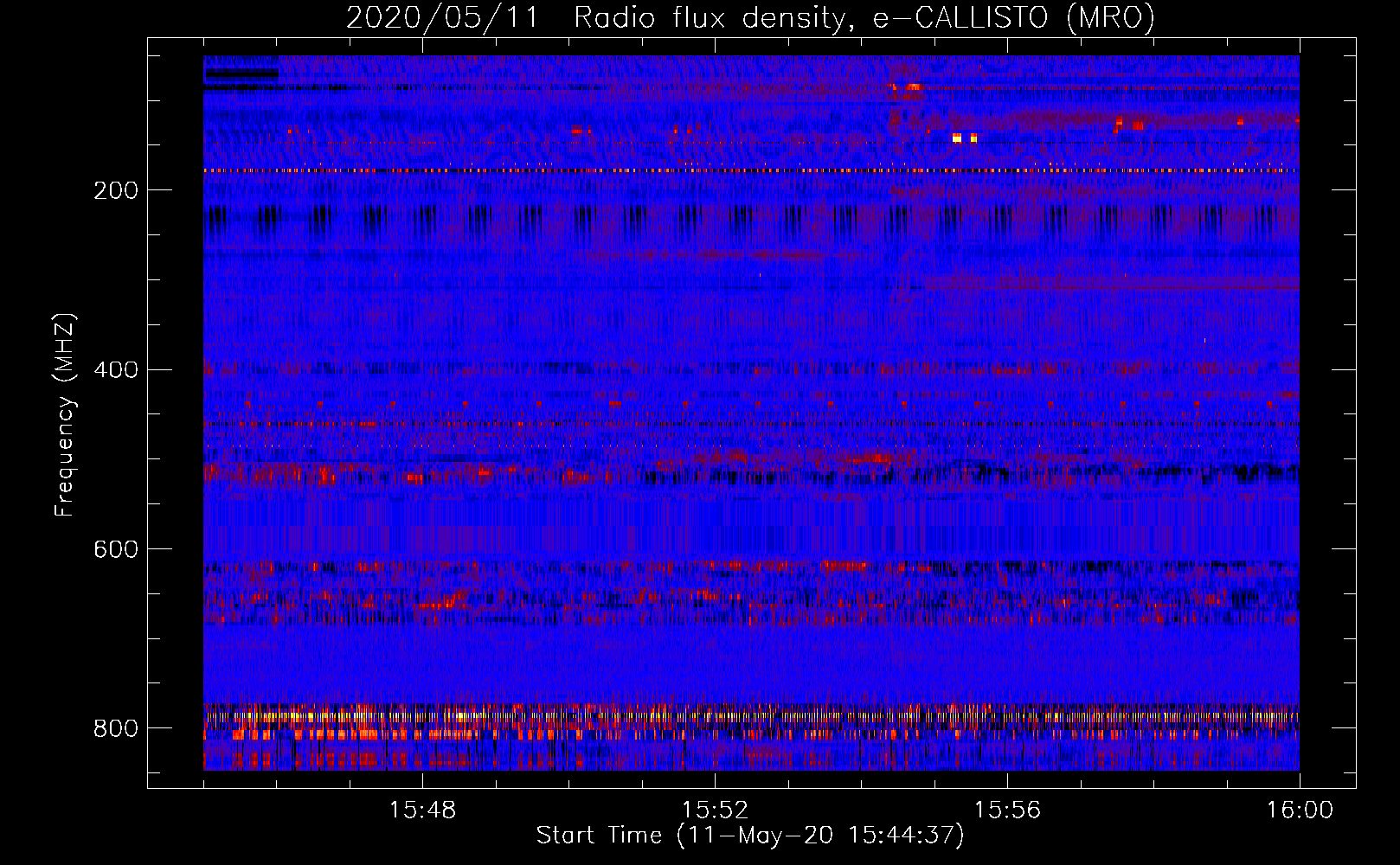The height and width of the screenshot is (865, 1400).
Task: Click the plot title '2020/05/11 Radio flux density, e-CALLISTO (MRO)'
Action: click(x=750, y=17)
